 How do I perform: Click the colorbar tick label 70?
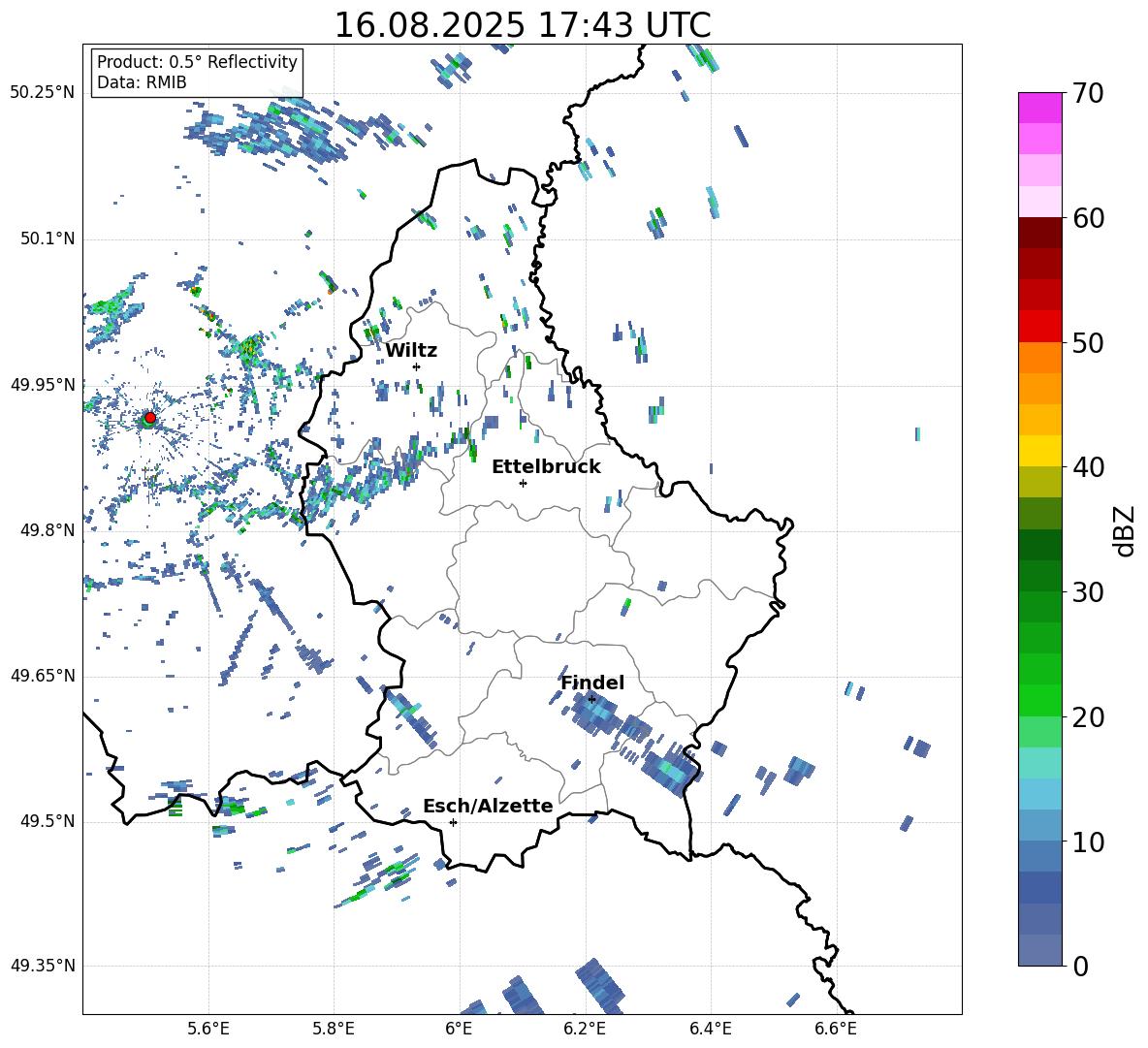pyautogui.click(x=1088, y=94)
